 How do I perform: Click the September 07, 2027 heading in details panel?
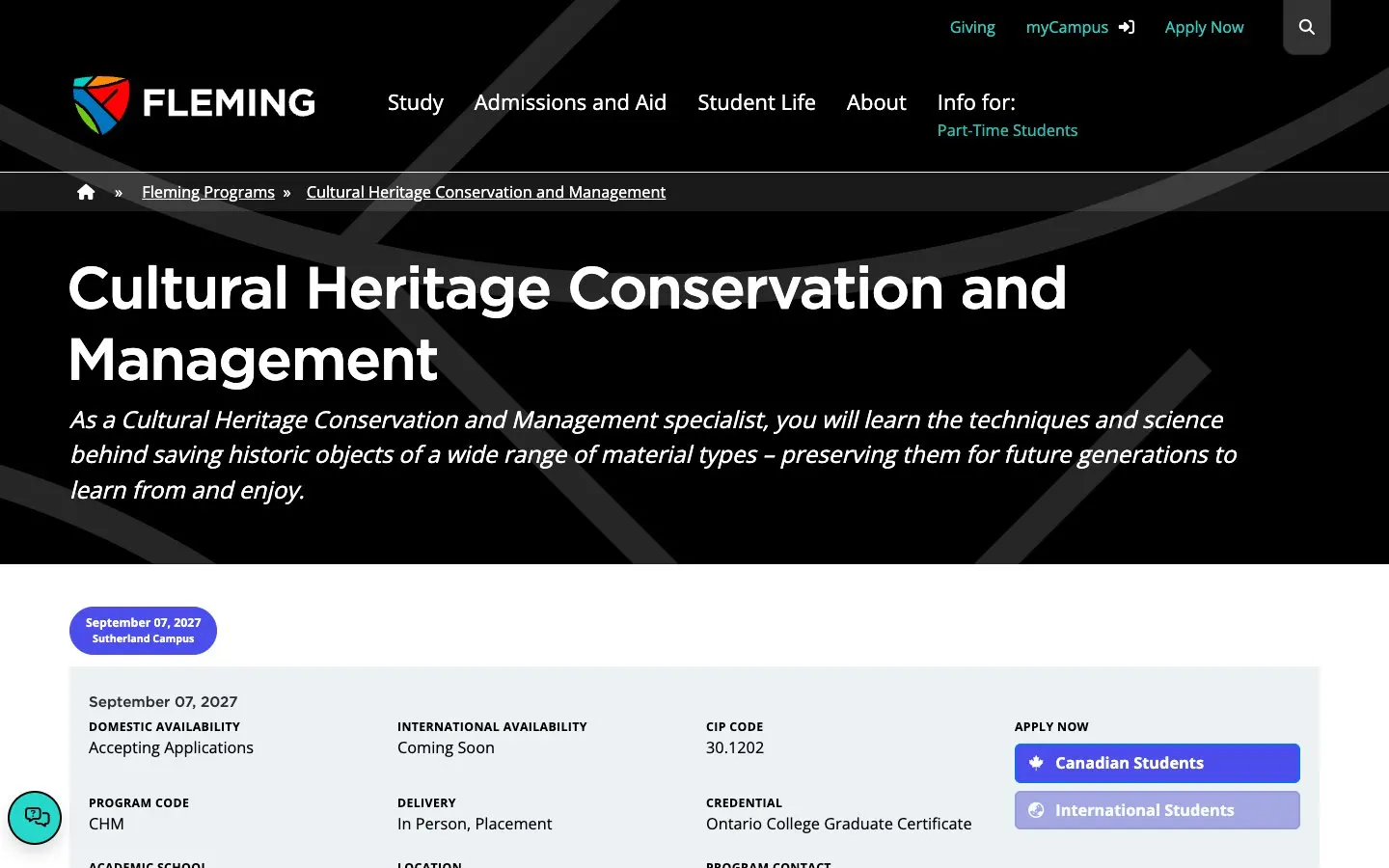(163, 702)
